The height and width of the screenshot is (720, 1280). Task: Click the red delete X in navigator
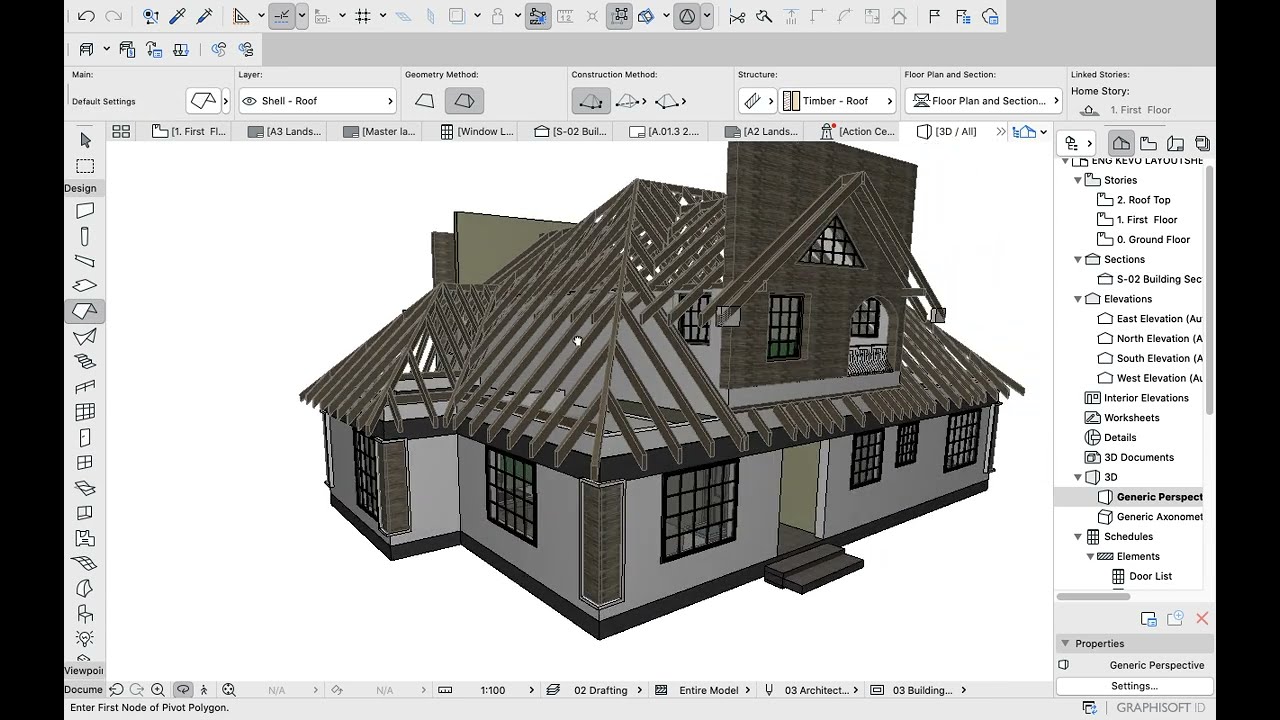pos(1202,619)
